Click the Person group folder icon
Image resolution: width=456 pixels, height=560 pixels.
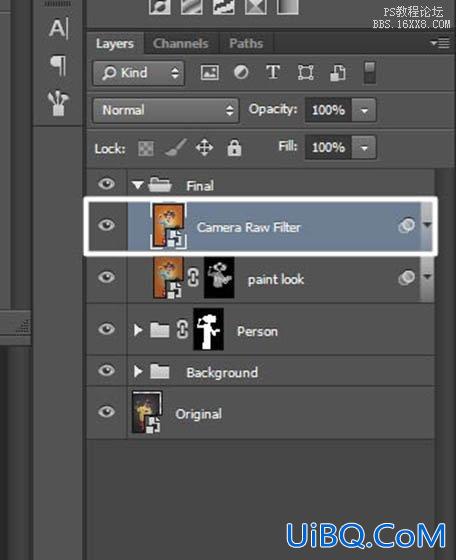coord(160,330)
